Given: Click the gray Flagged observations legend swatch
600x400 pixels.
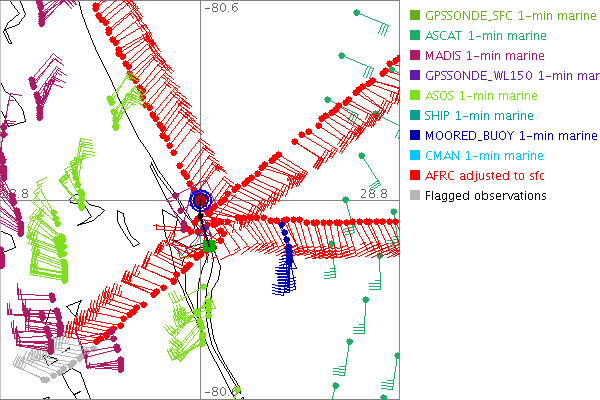Looking at the screenshot, I should [x=415, y=195].
